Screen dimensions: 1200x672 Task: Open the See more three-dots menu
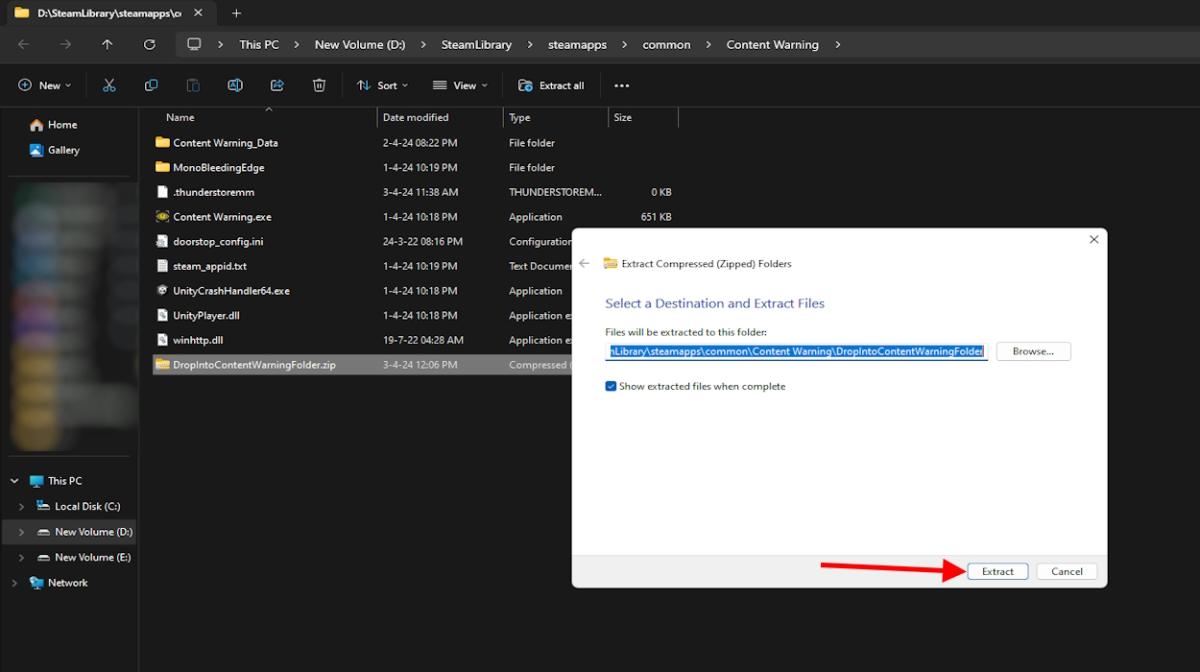[x=622, y=86]
